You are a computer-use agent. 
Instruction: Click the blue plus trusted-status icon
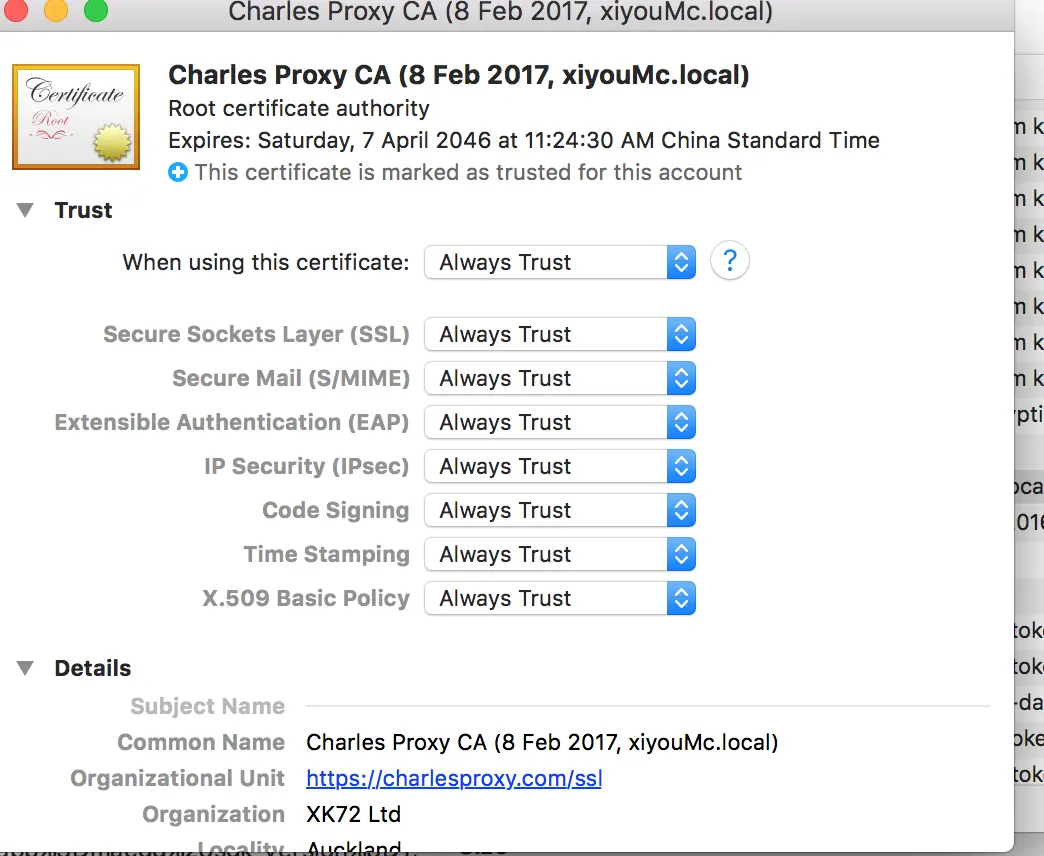178,172
